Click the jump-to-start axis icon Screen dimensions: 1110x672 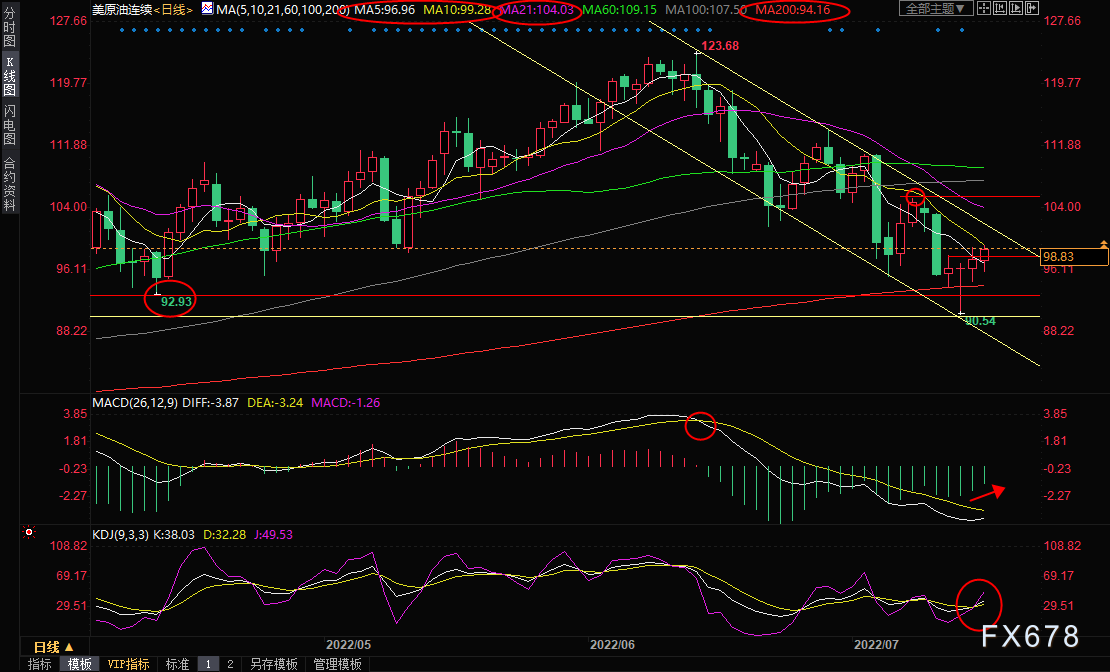[1000, 8]
